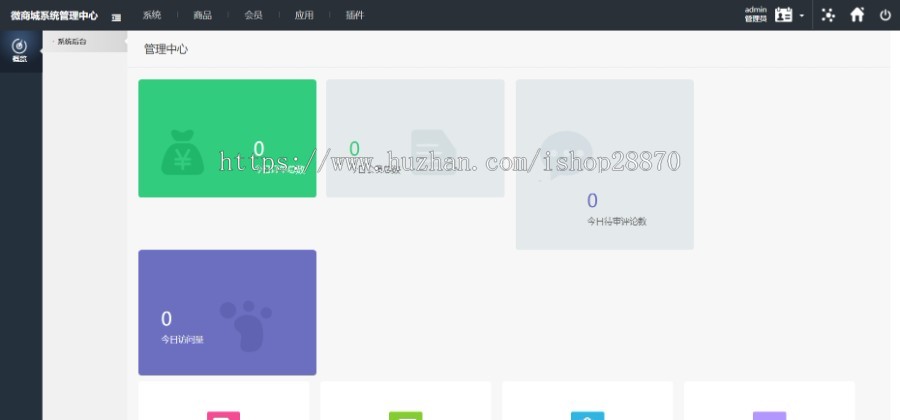Click the zero value on the 今日访问量 card
Viewport: 900px width, 420px height.
pyautogui.click(x=166, y=319)
